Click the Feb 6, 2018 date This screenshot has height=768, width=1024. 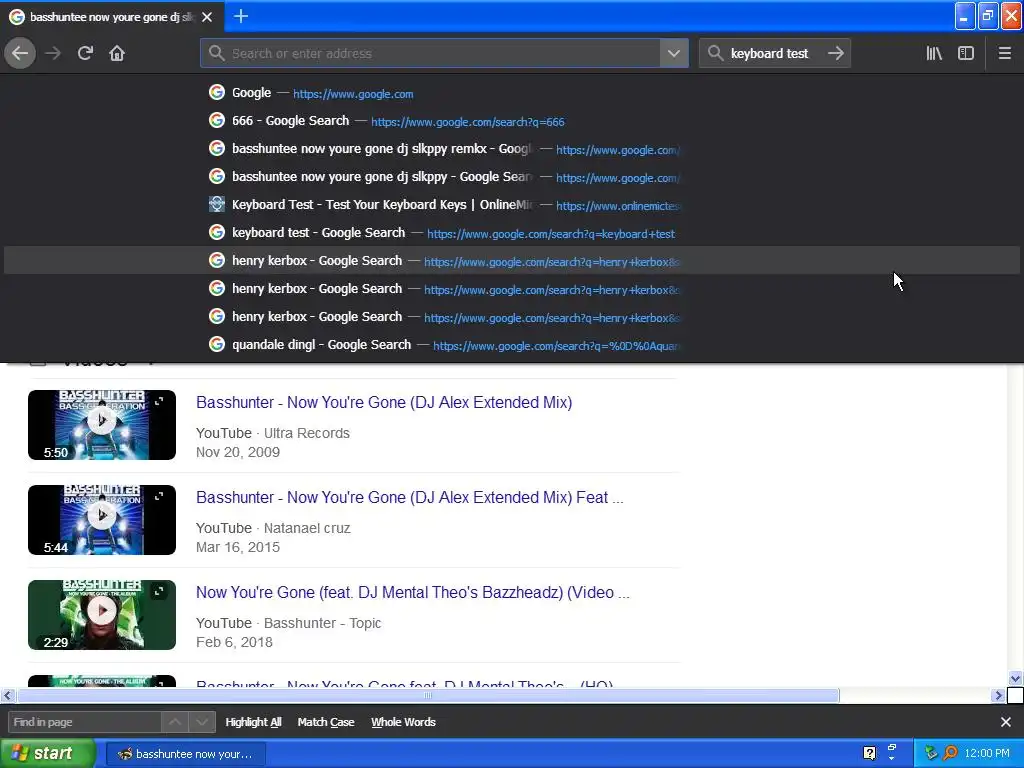[234, 642]
